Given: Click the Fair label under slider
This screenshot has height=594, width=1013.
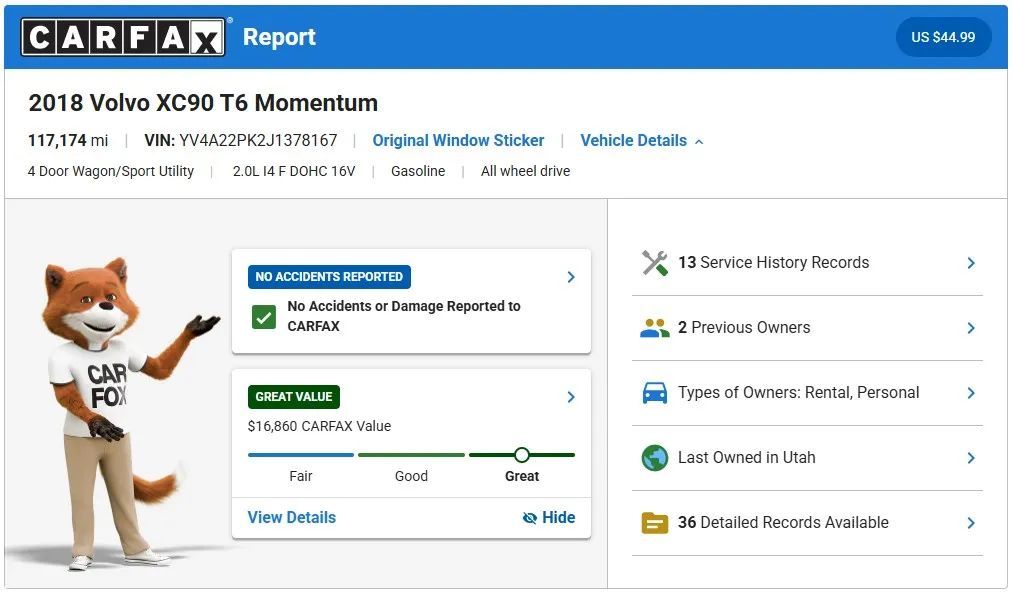Looking at the screenshot, I should (301, 476).
